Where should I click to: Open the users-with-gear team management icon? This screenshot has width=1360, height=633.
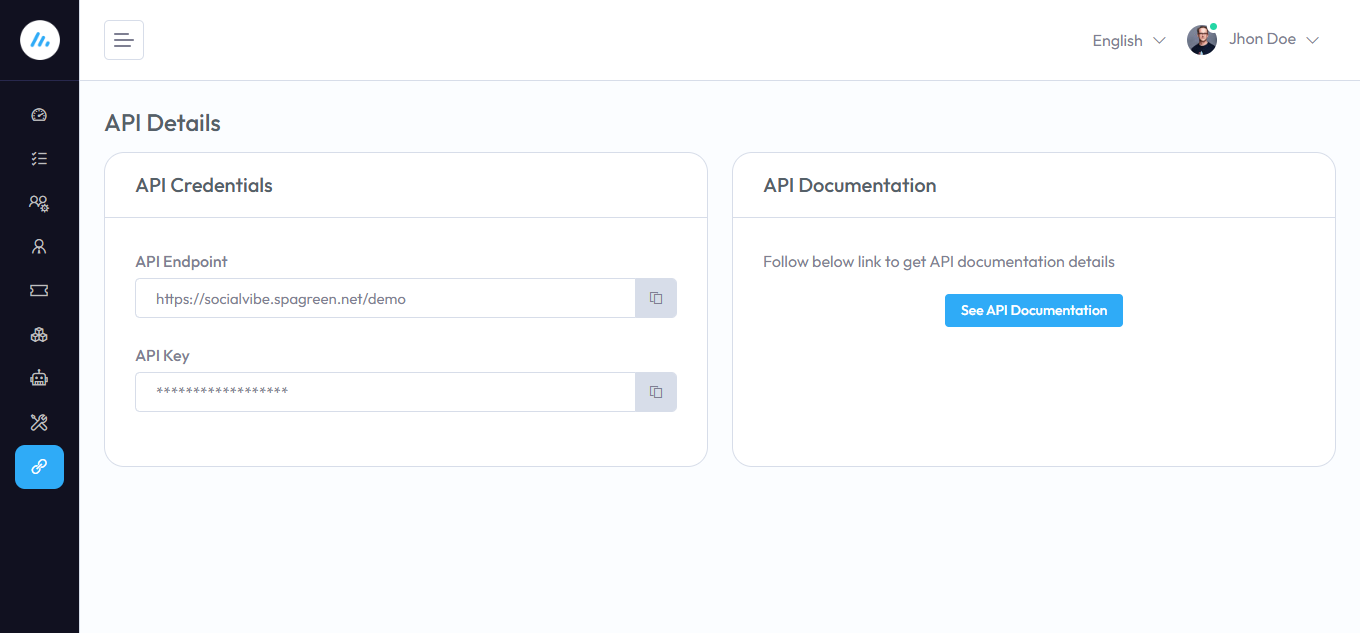point(39,203)
